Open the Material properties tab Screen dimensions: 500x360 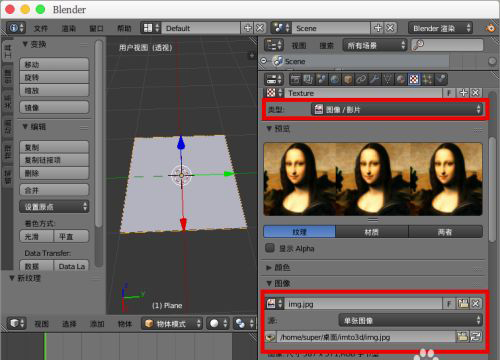(401, 79)
